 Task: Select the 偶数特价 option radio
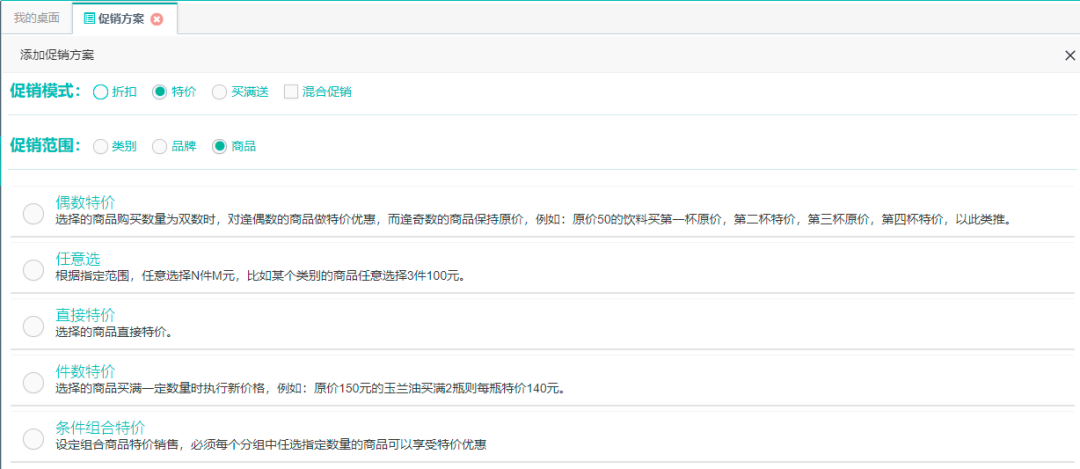click(x=33, y=213)
